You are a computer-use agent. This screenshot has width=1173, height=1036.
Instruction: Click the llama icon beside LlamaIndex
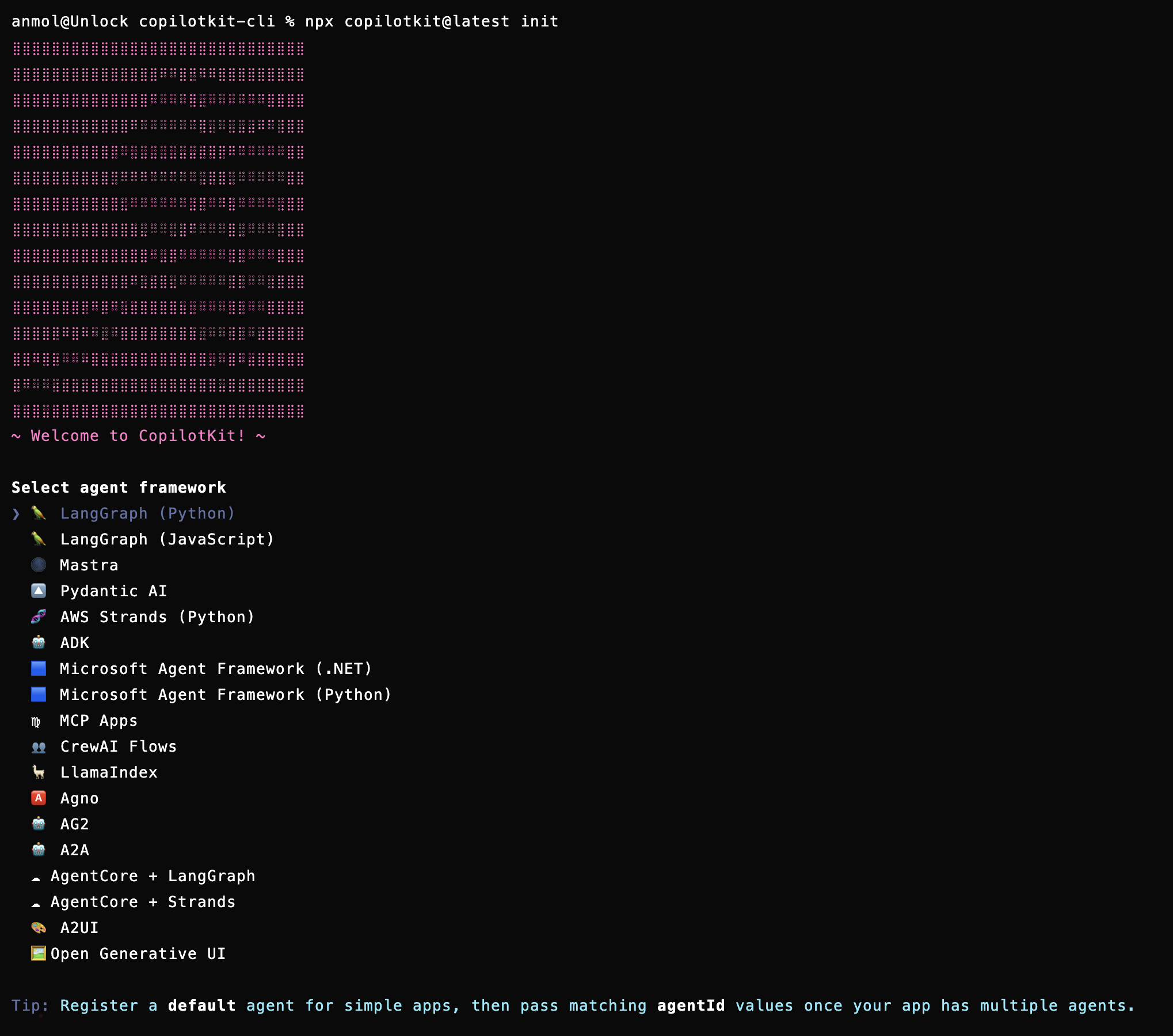(39, 772)
